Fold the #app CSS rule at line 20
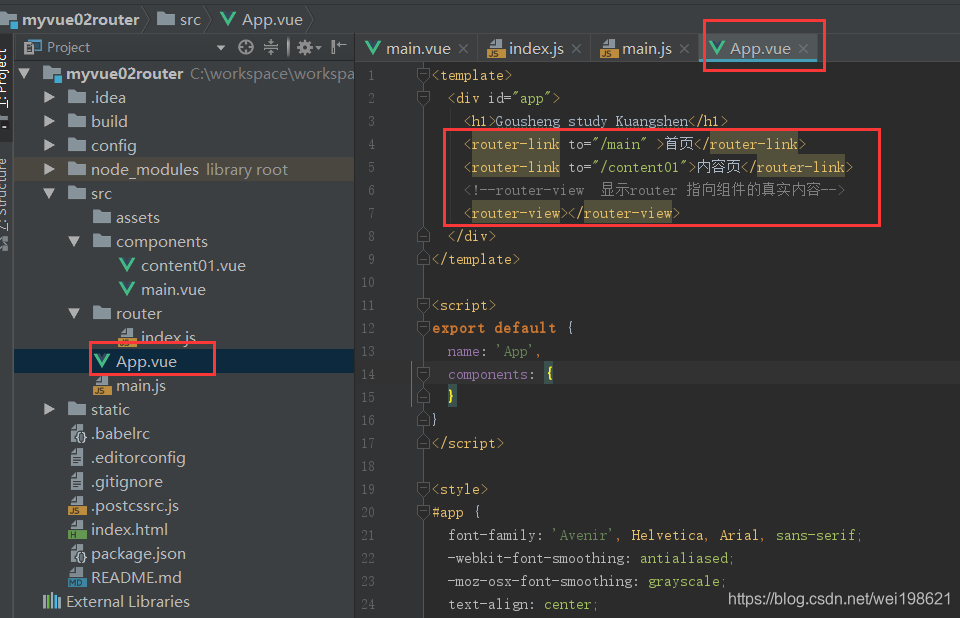The height and width of the screenshot is (618, 960). pyautogui.click(x=422, y=511)
